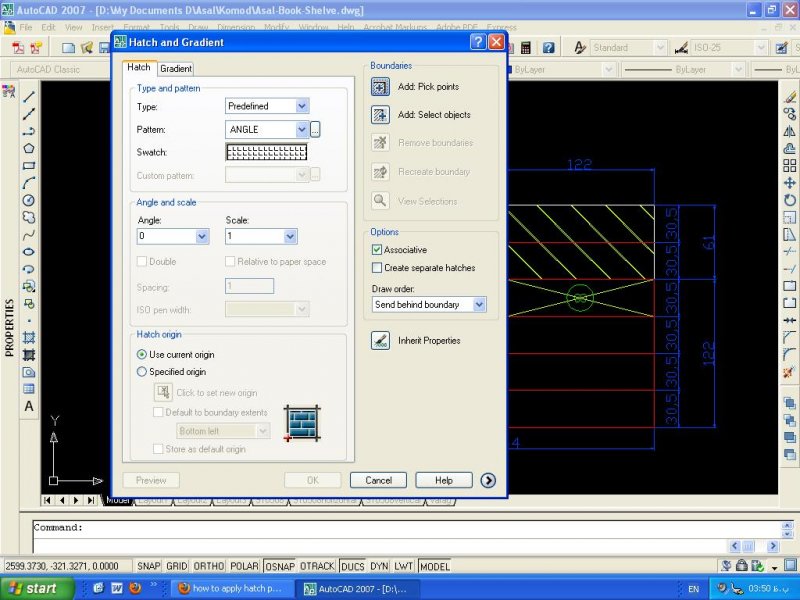The image size is (800, 600).
Task: Click the Command line input area
Action: (x=380, y=545)
